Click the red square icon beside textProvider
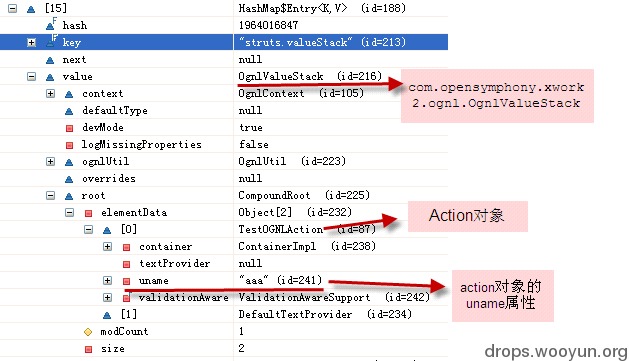This screenshot has width=629, height=361. click(x=126, y=264)
